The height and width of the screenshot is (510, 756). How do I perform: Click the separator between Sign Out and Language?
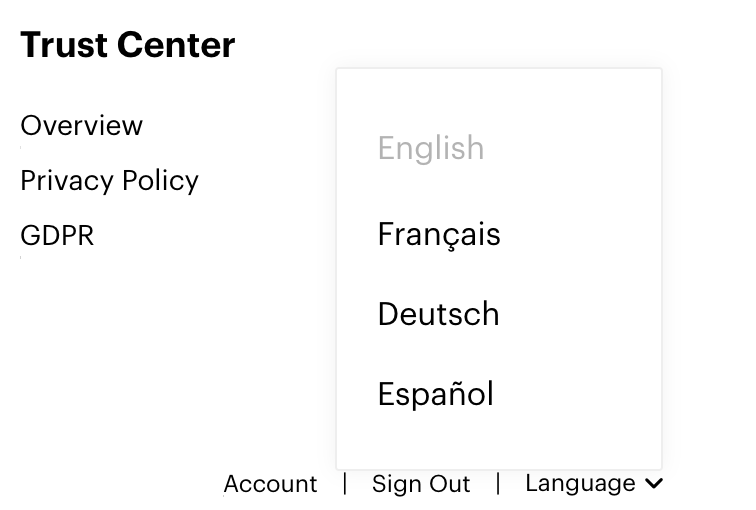(498, 484)
